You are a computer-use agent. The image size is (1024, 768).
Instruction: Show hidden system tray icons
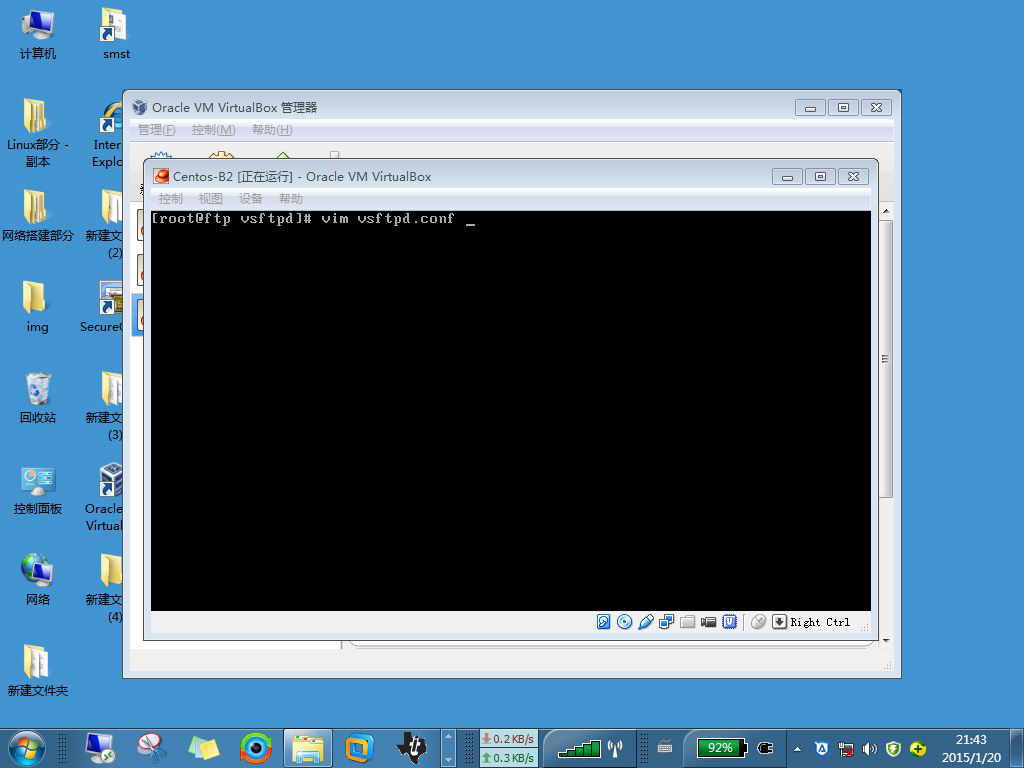pyautogui.click(x=797, y=749)
